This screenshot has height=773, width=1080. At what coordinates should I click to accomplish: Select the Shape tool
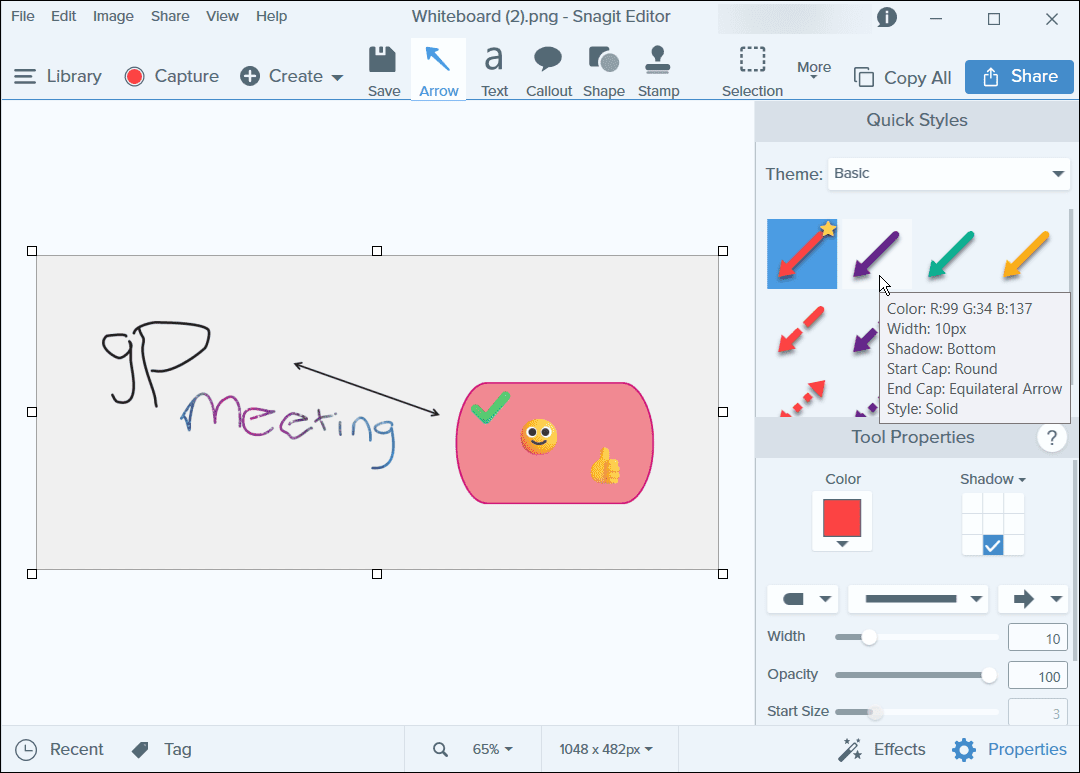(x=603, y=68)
